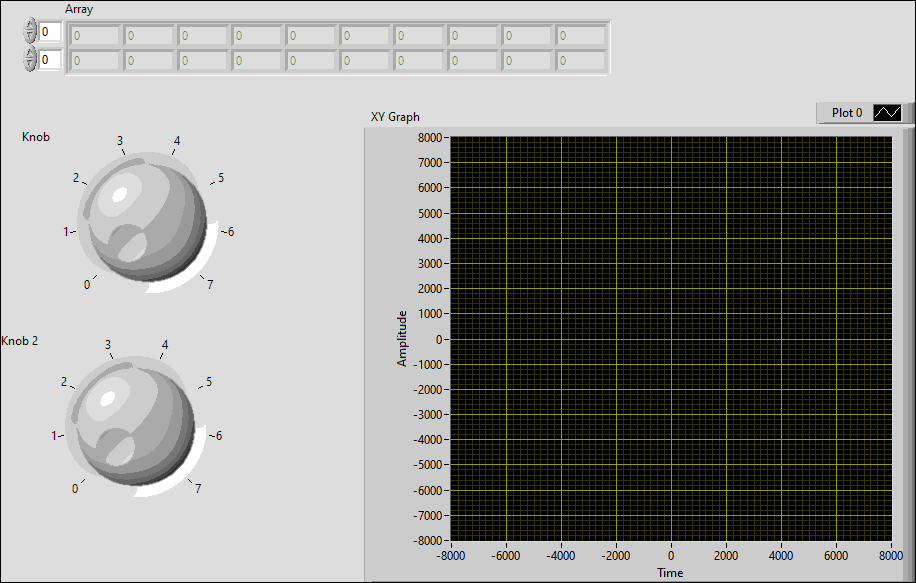This screenshot has height=583, width=916.
Task: Increment the Array's upper index control
Action: coord(30,25)
